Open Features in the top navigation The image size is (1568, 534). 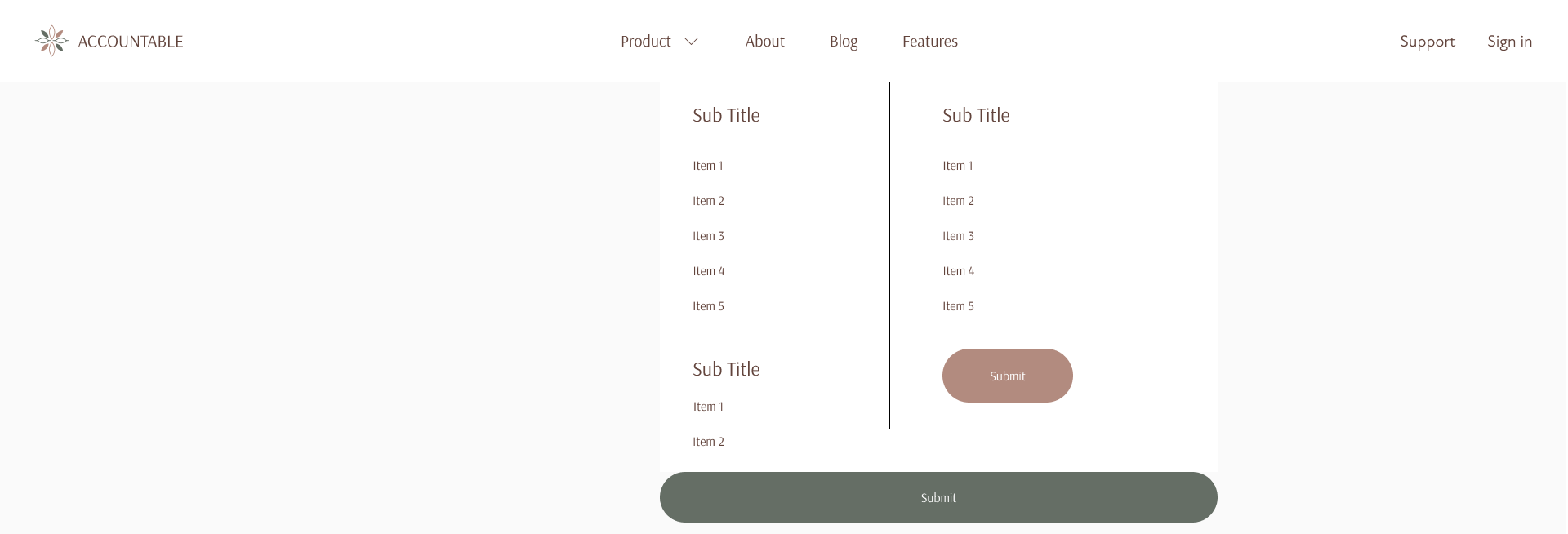point(929,42)
